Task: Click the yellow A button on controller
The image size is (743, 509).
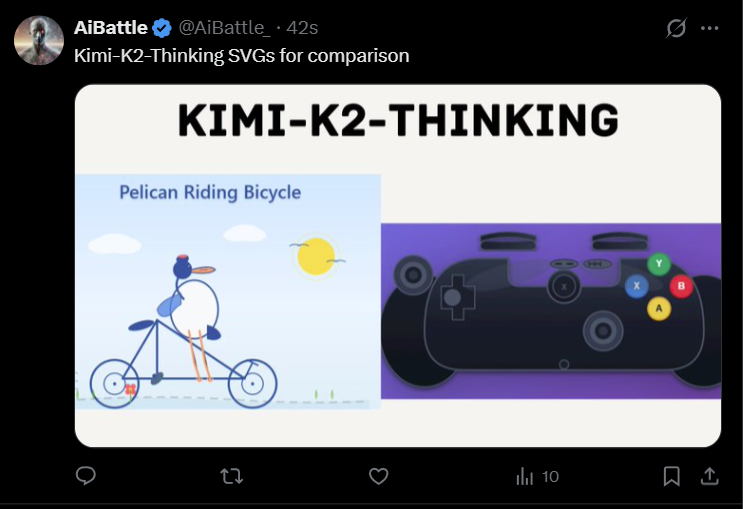Action: coord(658,309)
